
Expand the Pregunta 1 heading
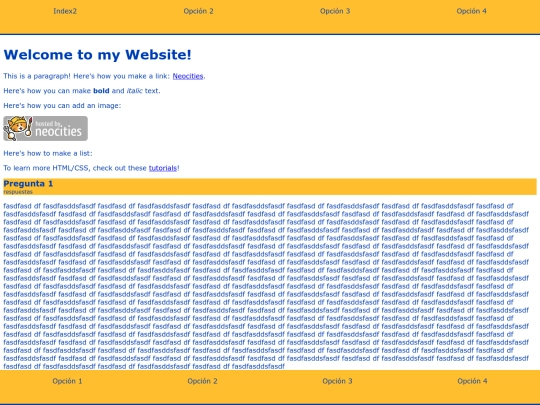[28, 184]
